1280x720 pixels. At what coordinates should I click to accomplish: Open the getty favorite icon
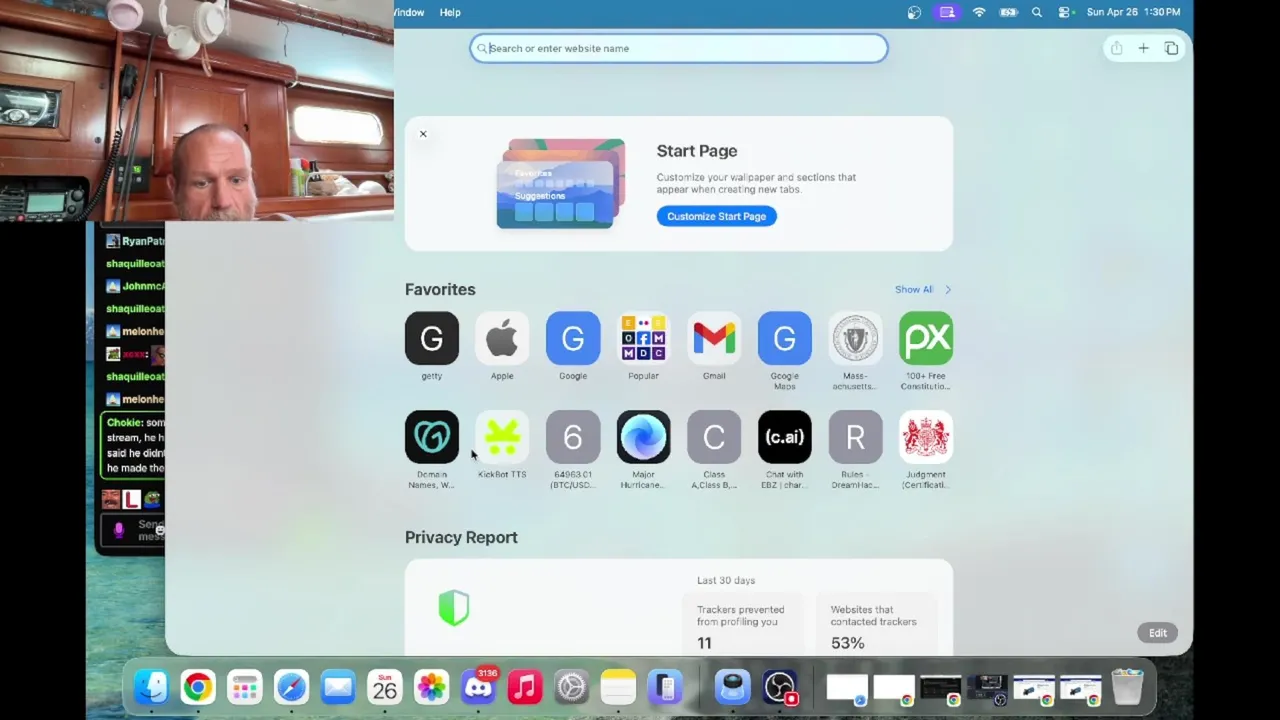pos(432,338)
